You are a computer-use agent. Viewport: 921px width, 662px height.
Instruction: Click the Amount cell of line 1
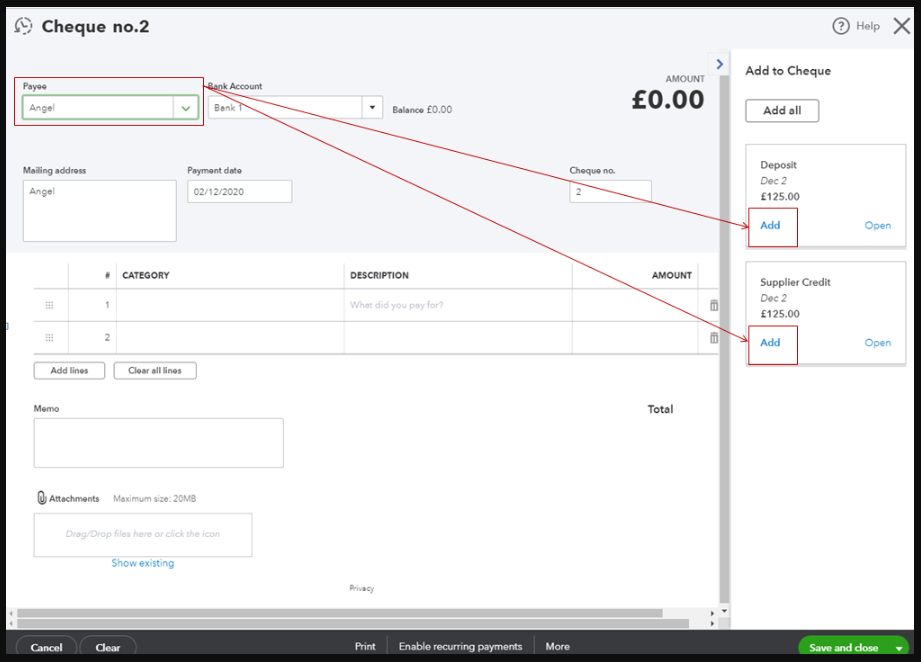point(635,305)
